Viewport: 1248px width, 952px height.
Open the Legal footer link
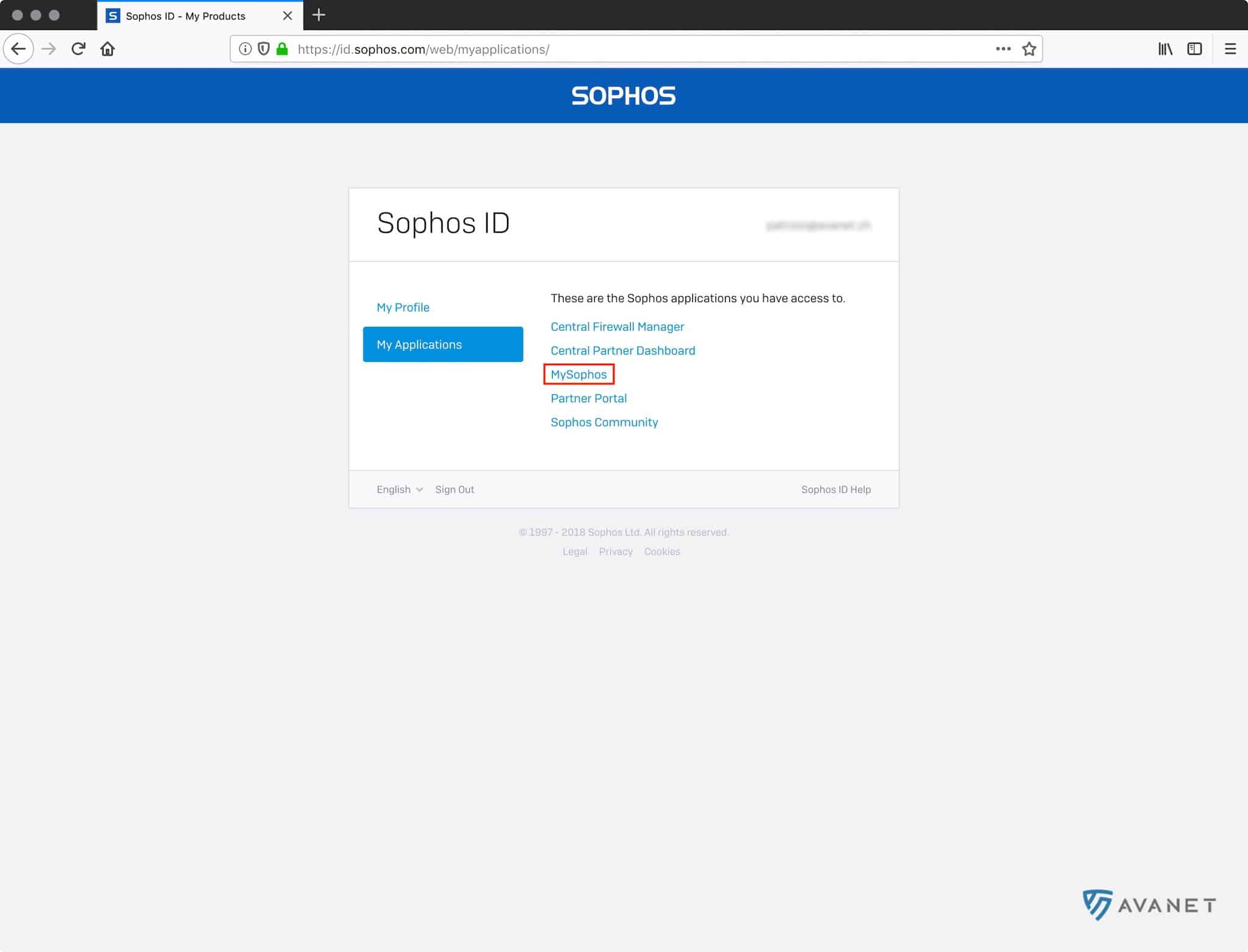point(575,552)
